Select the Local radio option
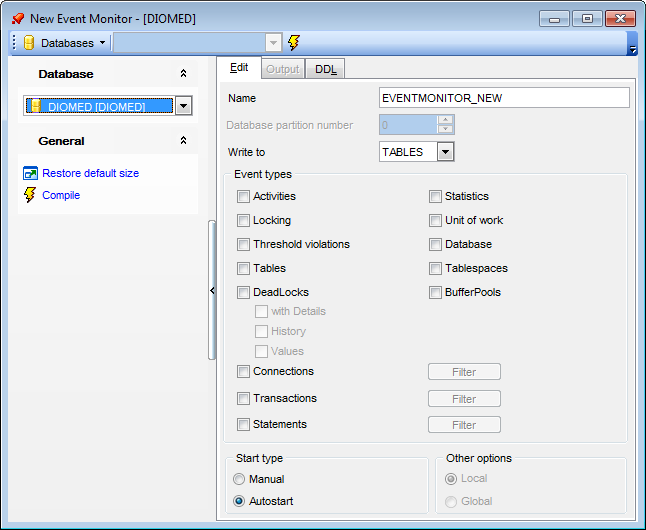Screen dimensions: 646x530 coord(451,479)
